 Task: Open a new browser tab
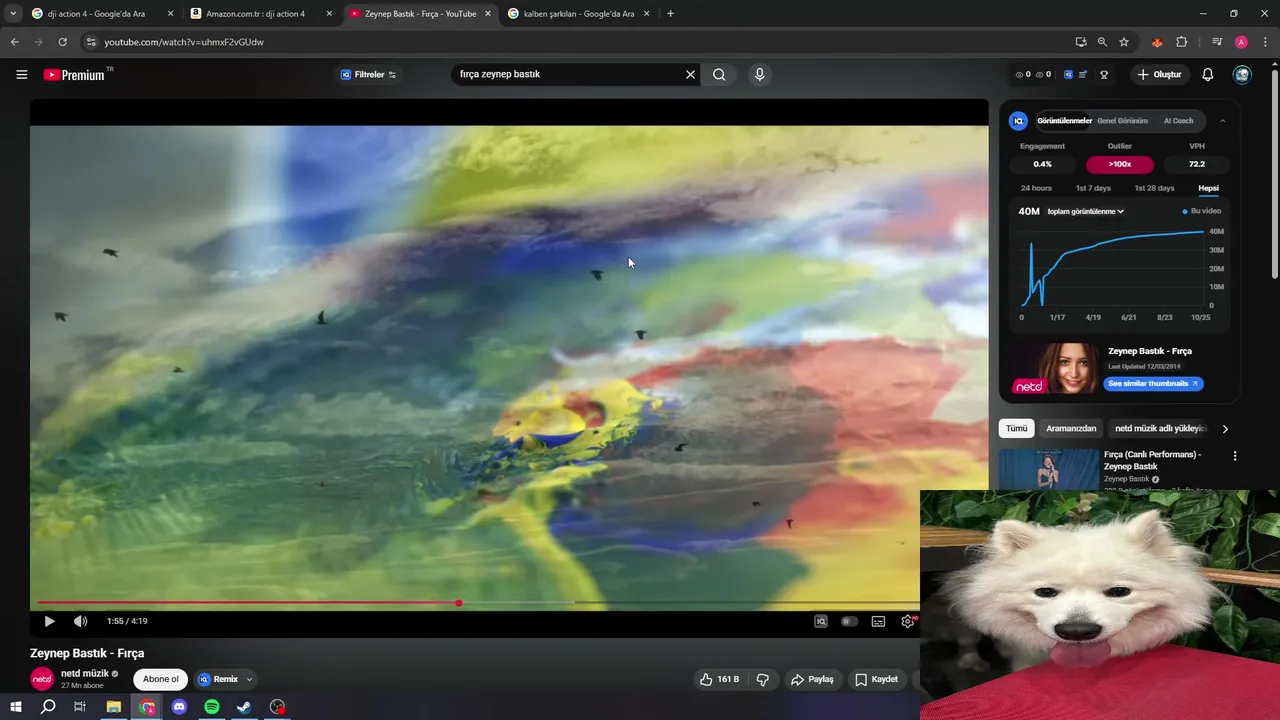coord(670,14)
